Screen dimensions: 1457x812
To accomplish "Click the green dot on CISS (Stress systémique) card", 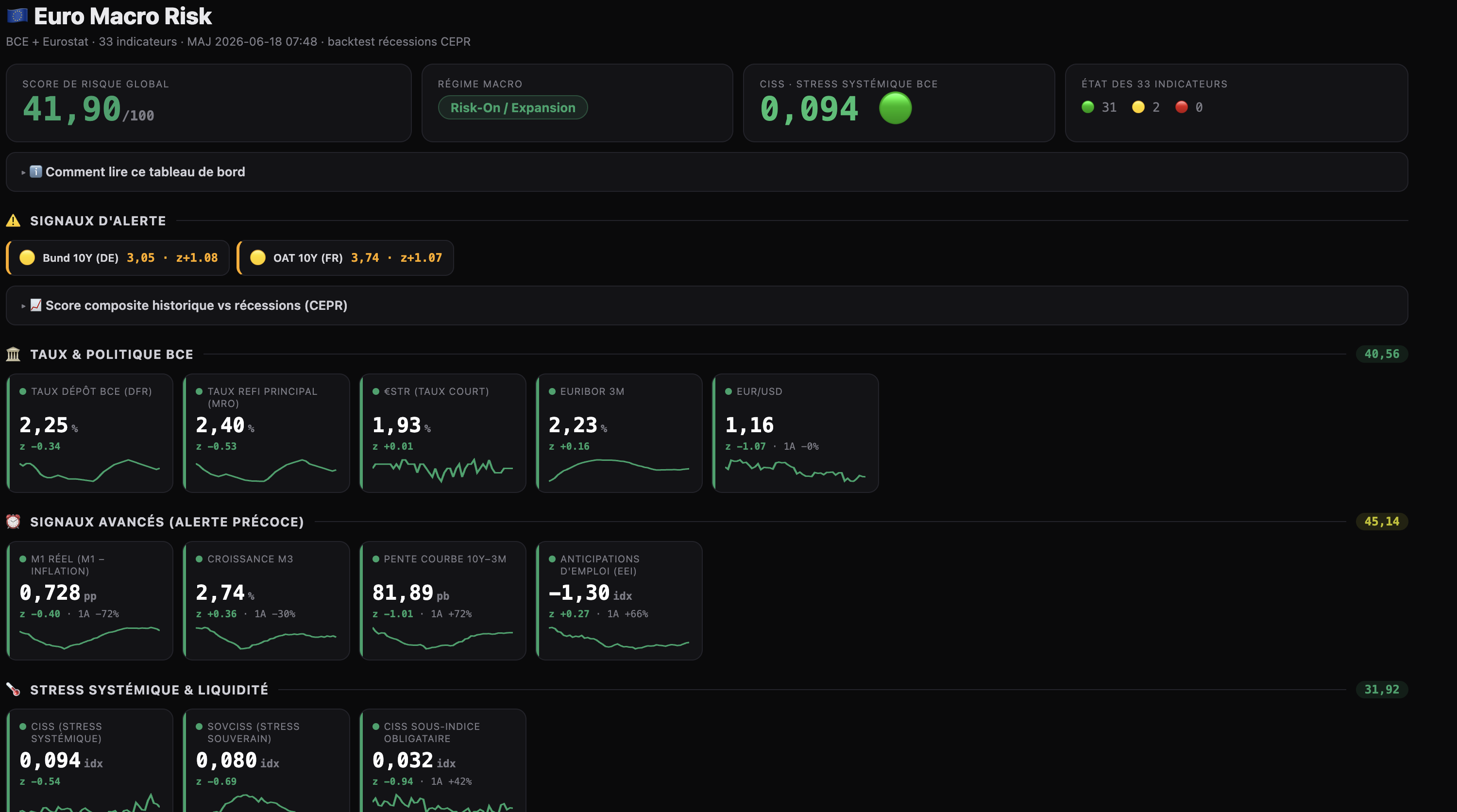I will (23, 727).
